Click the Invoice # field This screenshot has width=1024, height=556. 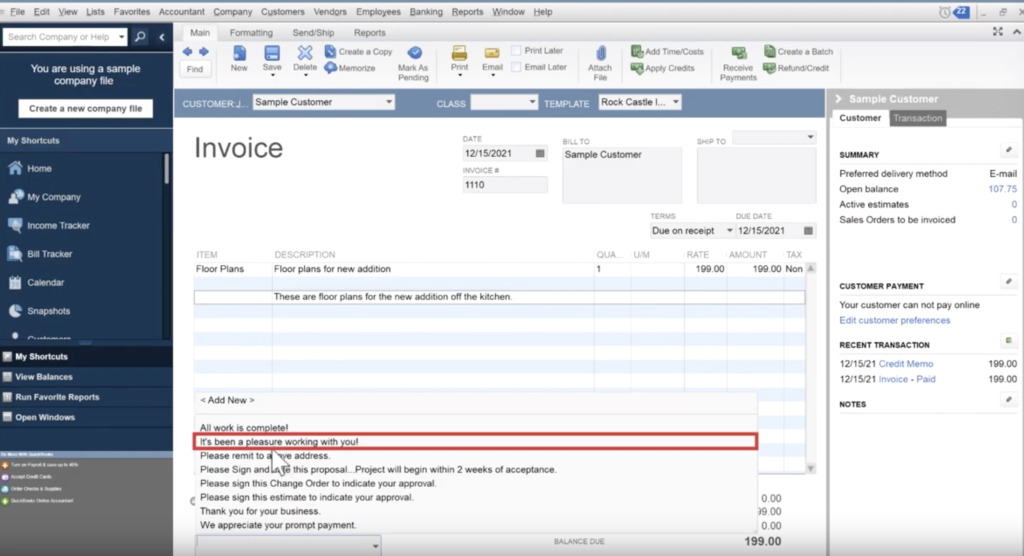504,185
